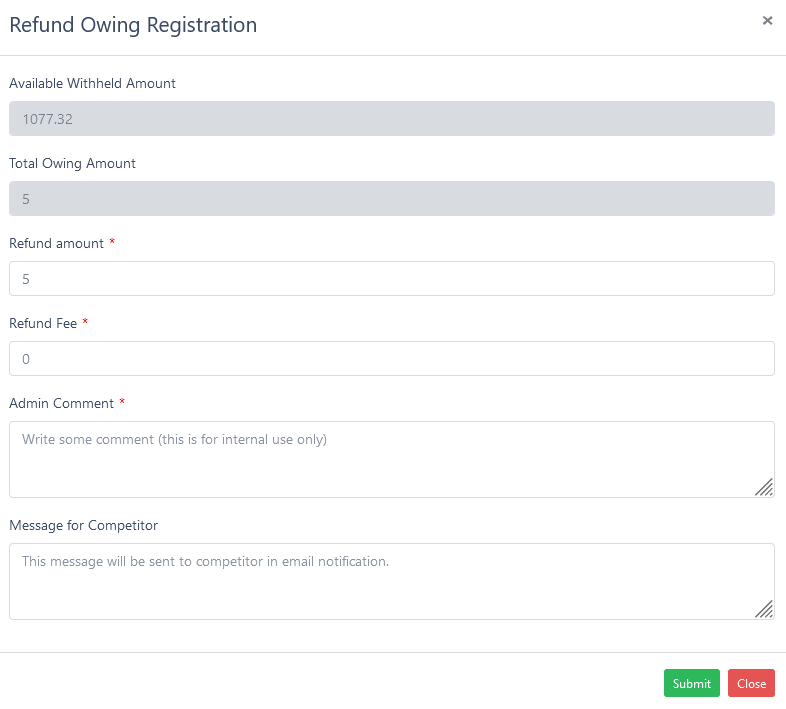
Task: Close the dialog with the X icon
Action: (x=767, y=20)
